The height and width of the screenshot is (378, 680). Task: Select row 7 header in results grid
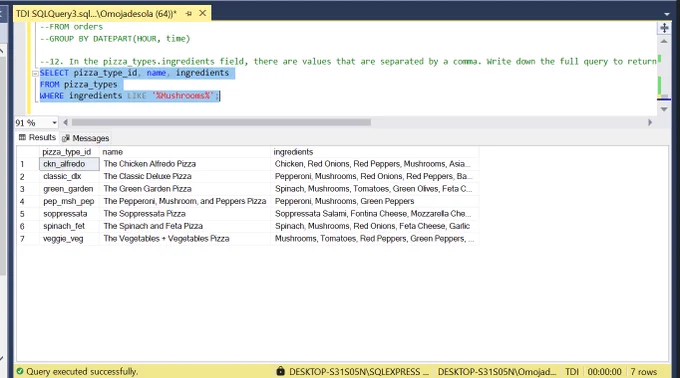[28, 238]
